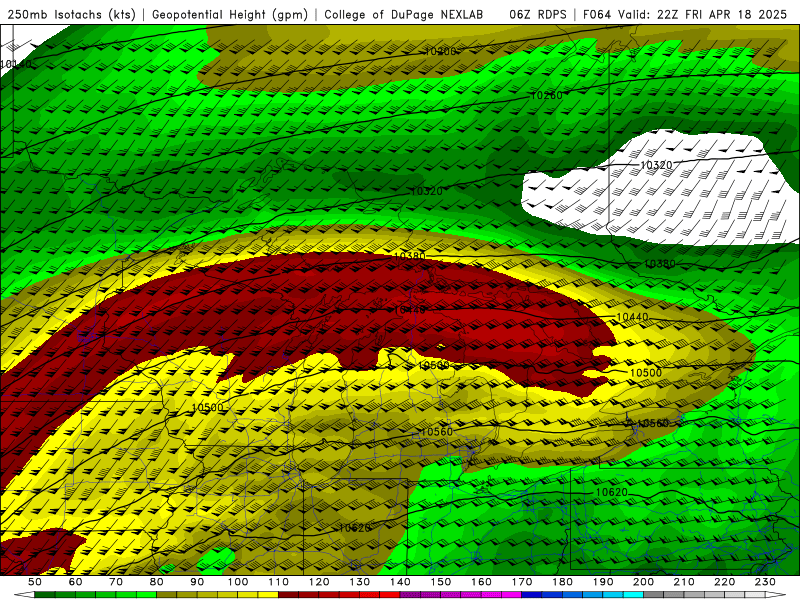The height and width of the screenshot is (600, 800).
Task: Click the 170 value on the color scale
Action: click(522, 582)
